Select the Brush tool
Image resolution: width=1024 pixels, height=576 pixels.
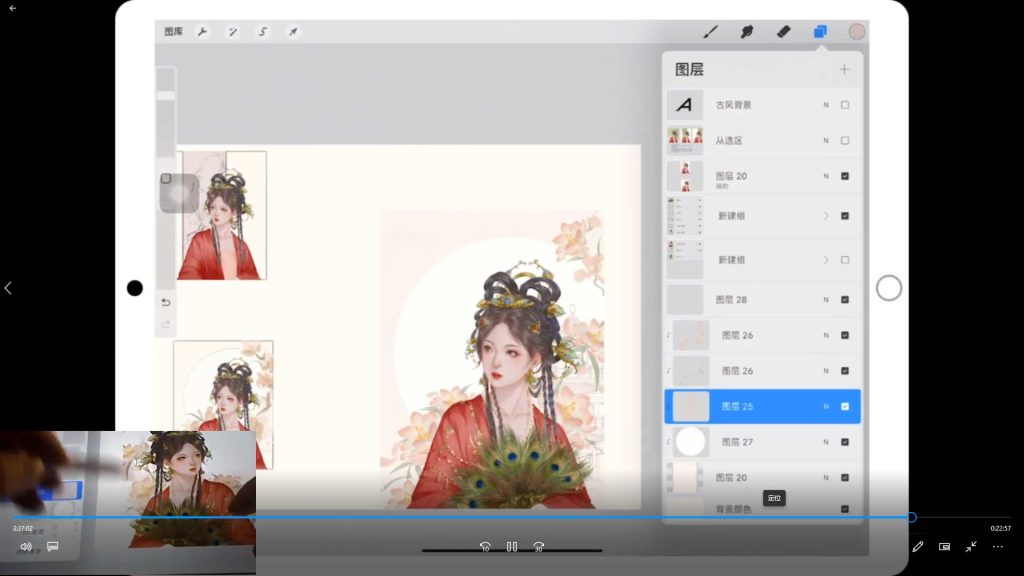pos(711,32)
